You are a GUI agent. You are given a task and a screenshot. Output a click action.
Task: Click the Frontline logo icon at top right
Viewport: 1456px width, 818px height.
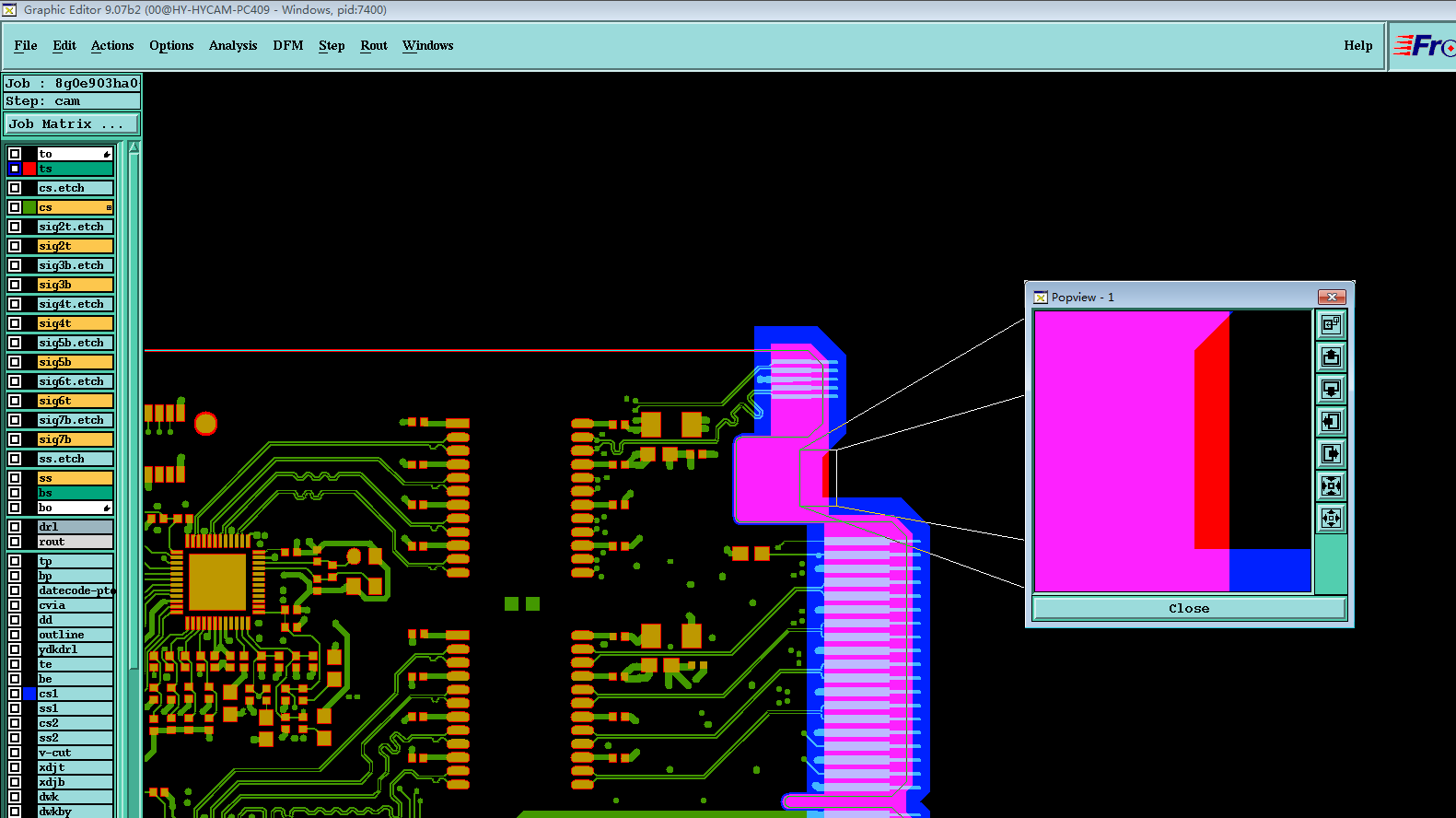pyautogui.click(x=1423, y=46)
